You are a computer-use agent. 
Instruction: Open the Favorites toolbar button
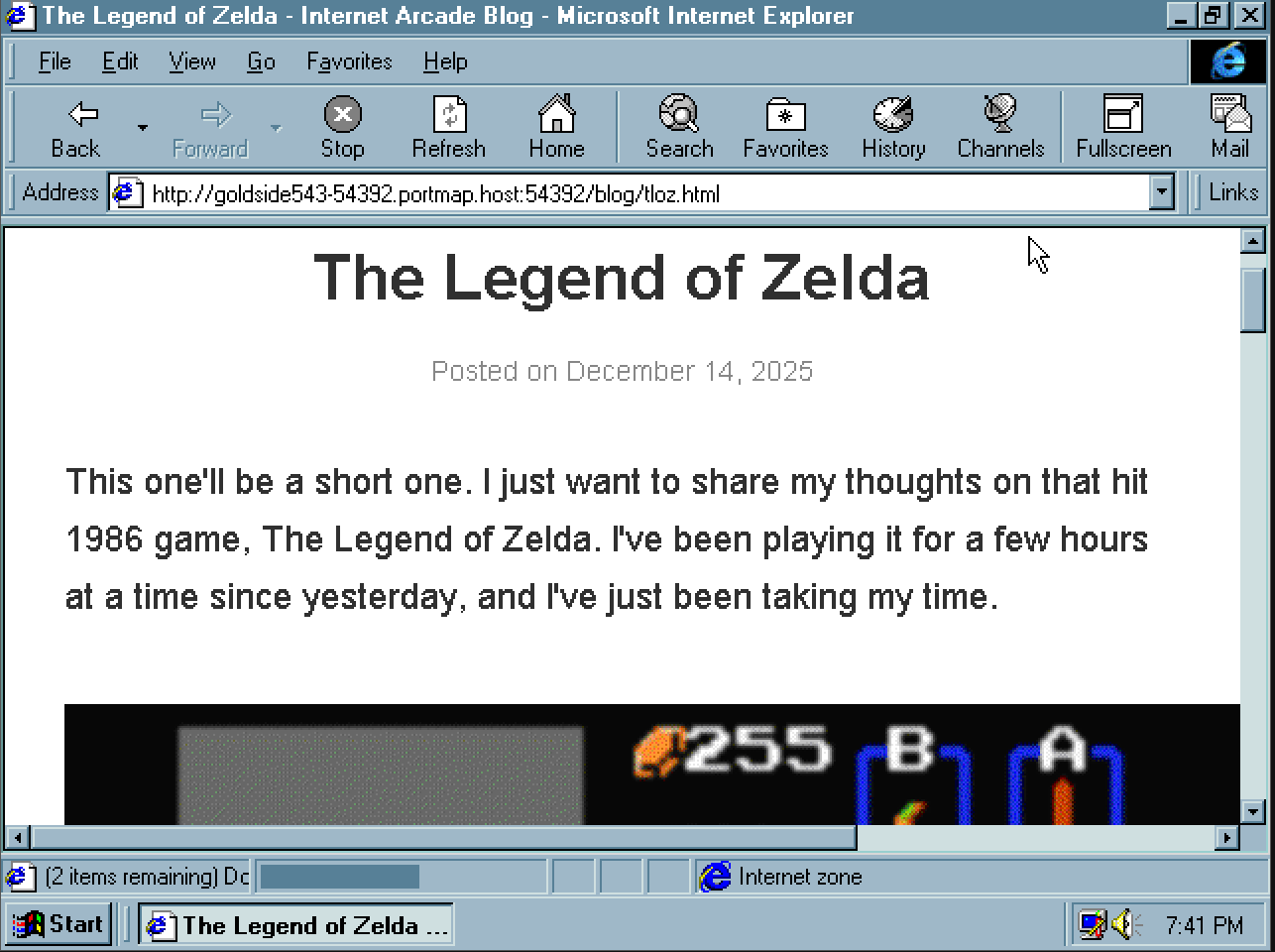(785, 127)
